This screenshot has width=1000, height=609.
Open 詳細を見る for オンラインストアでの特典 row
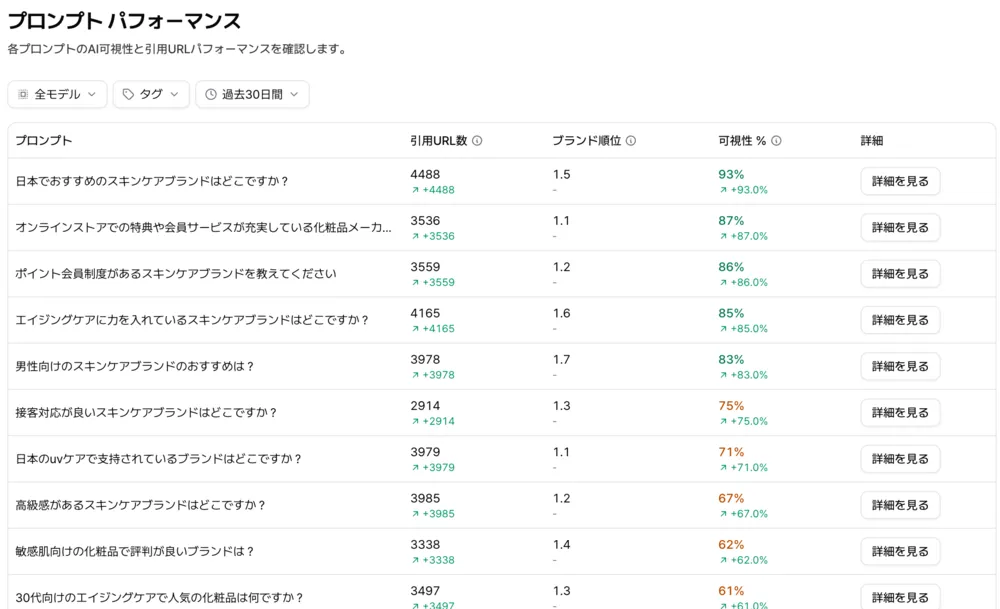(900, 228)
